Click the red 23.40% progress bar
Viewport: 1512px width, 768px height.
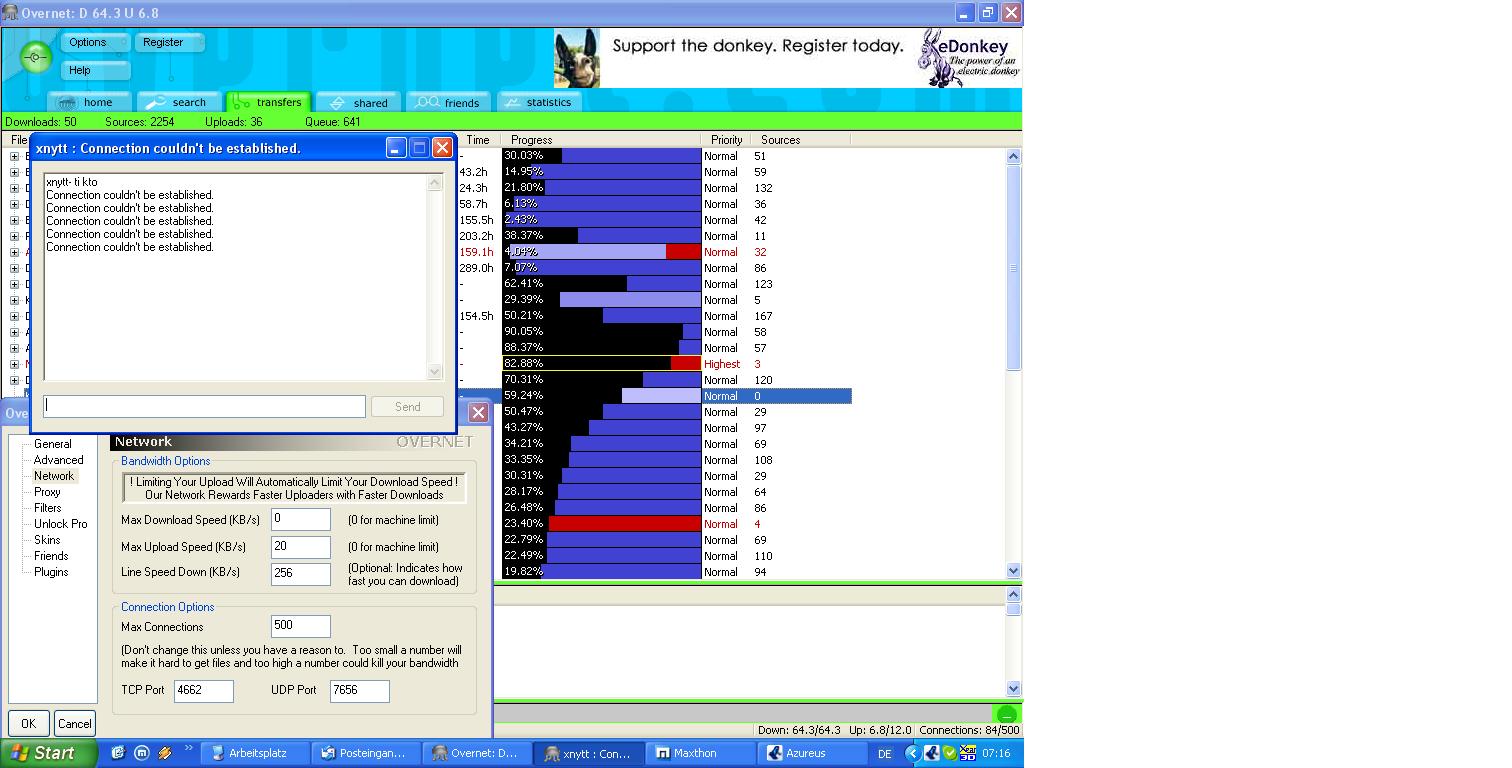click(x=602, y=524)
